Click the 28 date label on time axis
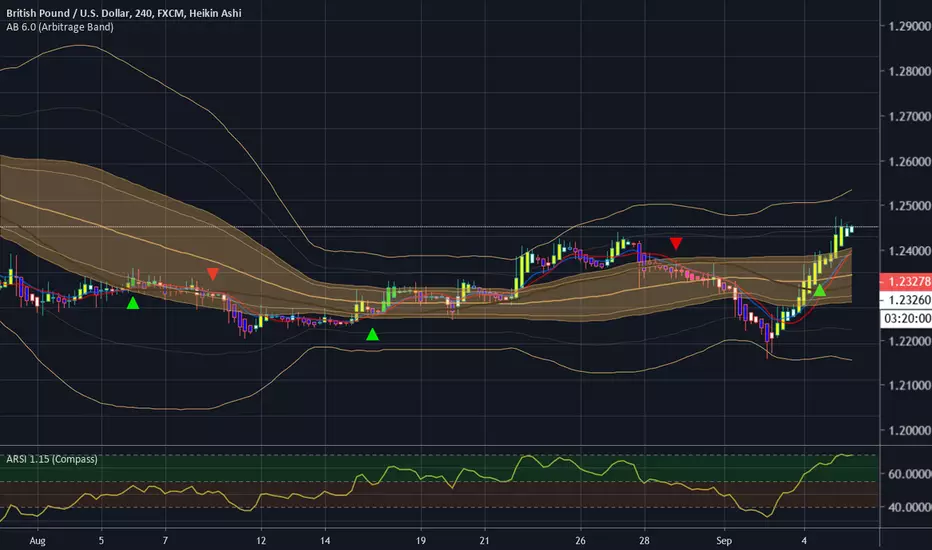This screenshot has width=932, height=550. click(x=644, y=540)
